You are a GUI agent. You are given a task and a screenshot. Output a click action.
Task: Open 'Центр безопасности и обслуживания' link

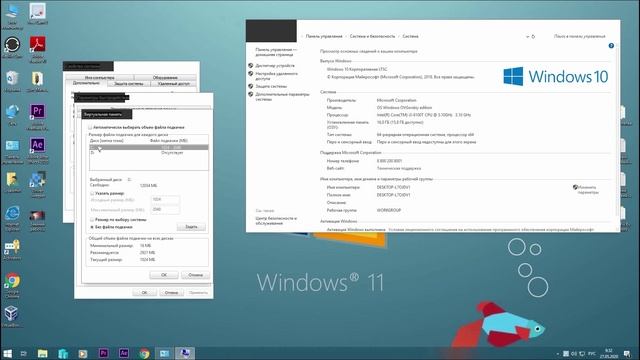pyautogui.click(x=276, y=221)
